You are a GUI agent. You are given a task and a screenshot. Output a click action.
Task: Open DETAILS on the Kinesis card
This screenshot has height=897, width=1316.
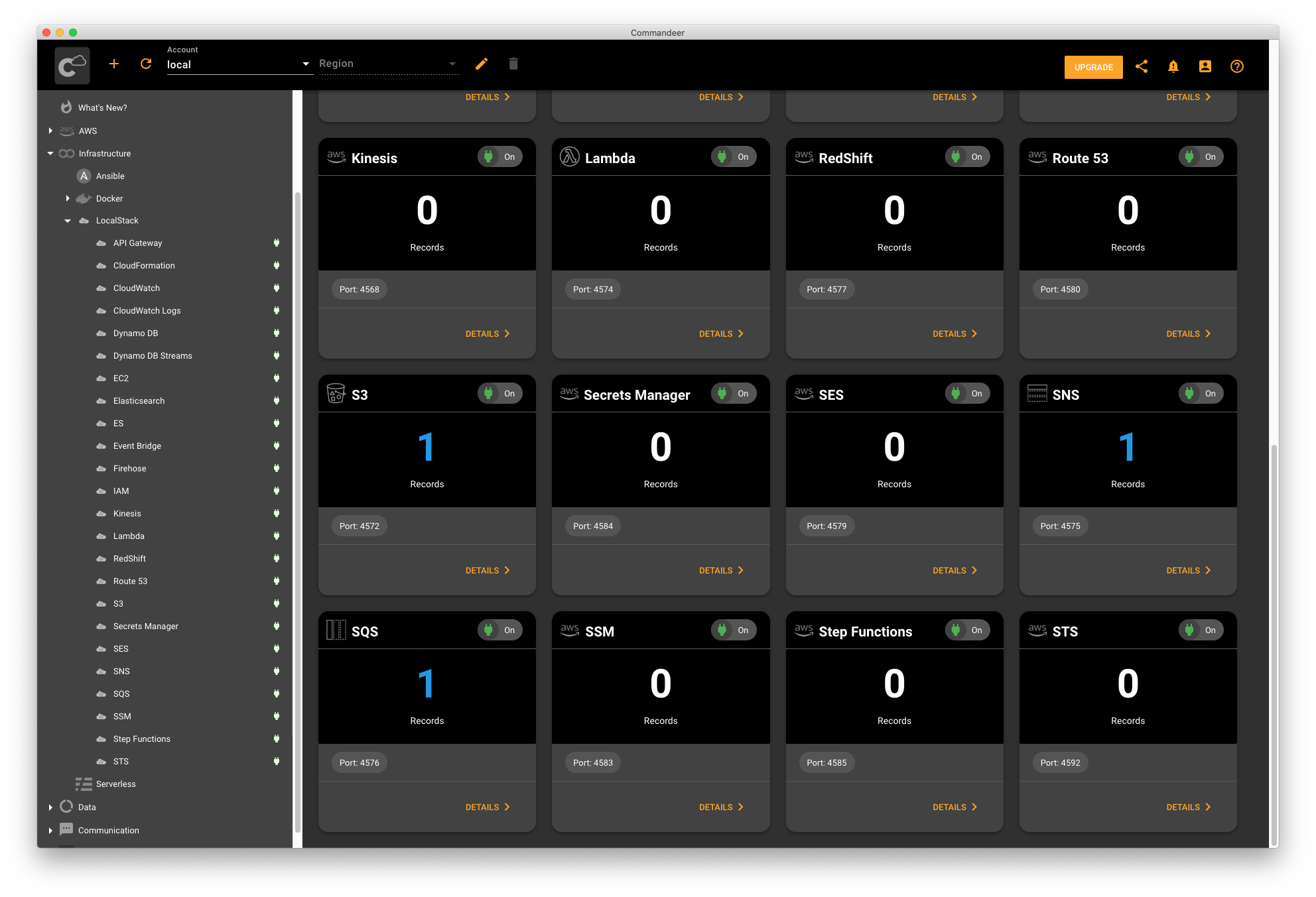pyautogui.click(x=488, y=334)
